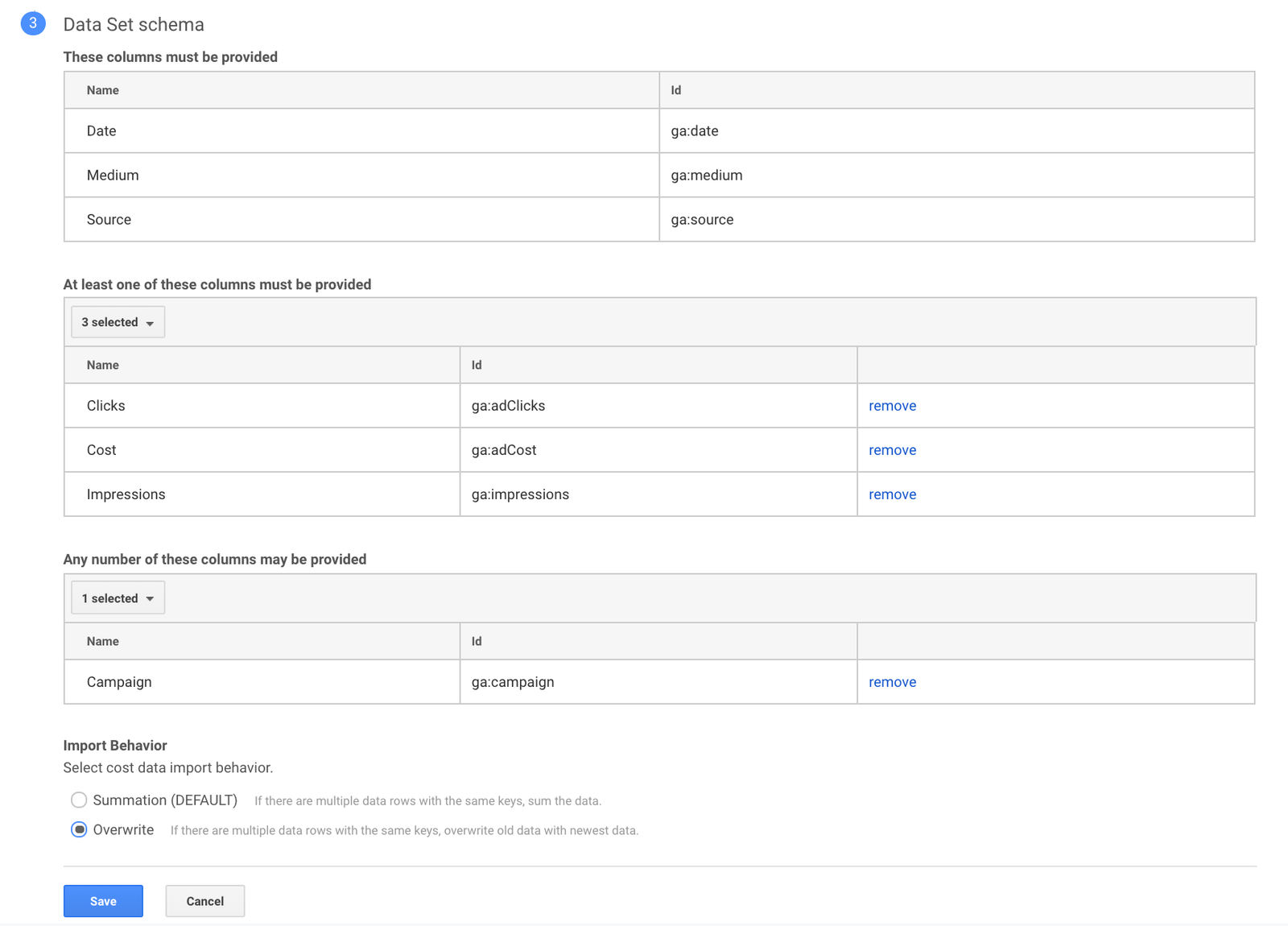Viewport: 1288px width, 926px height.
Task: Select the Summation (DEFAULT) radio button
Action: [x=79, y=800]
